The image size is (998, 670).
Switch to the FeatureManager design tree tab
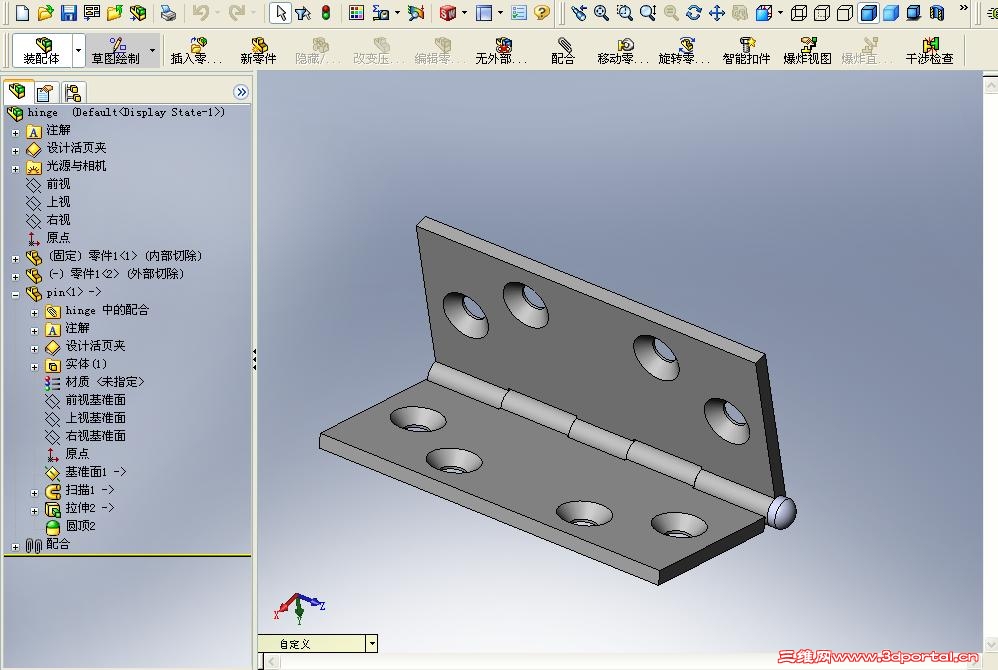(x=17, y=92)
